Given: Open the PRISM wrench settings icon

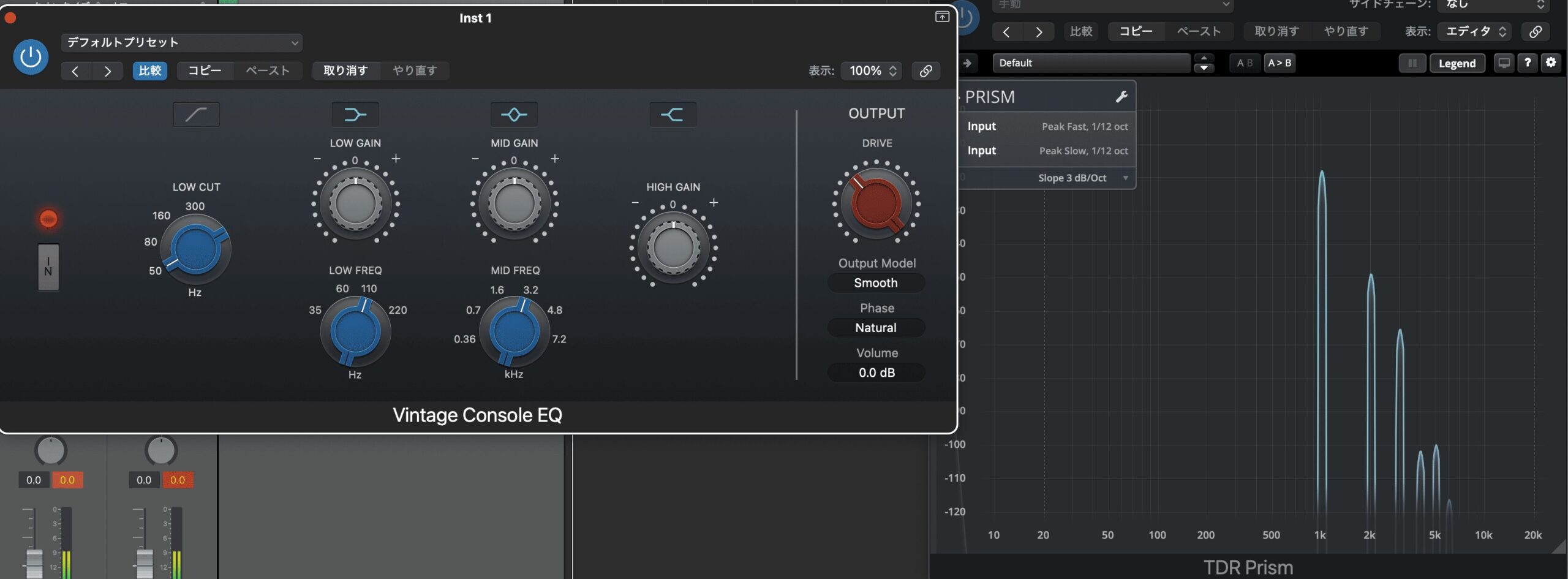Looking at the screenshot, I should 1121,97.
